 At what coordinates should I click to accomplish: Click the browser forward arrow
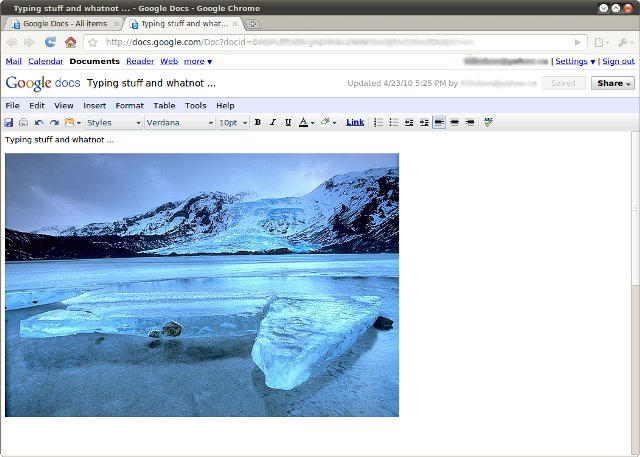[29, 42]
